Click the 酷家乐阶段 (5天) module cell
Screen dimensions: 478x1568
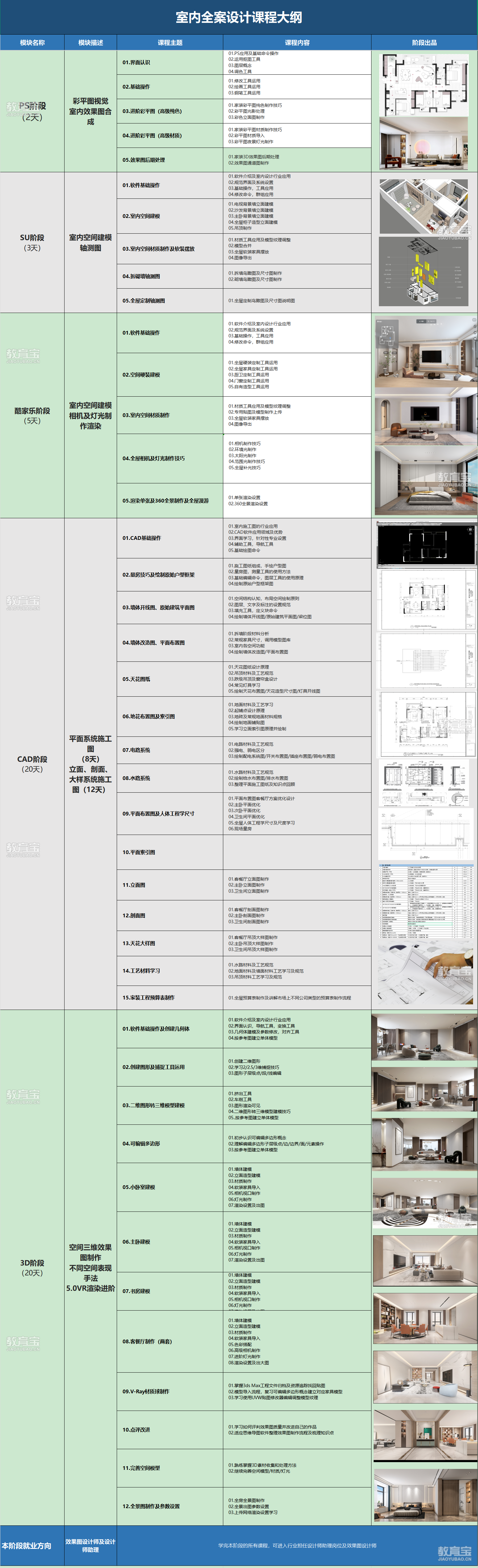click(x=32, y=415)
